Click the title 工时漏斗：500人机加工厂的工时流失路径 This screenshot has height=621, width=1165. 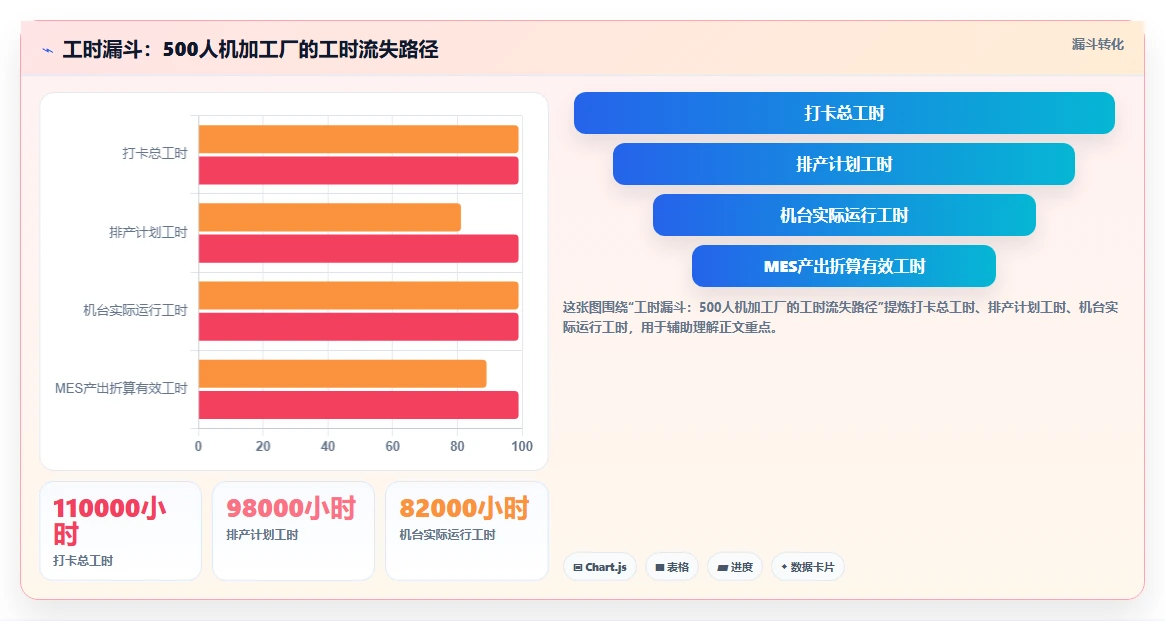250,50
